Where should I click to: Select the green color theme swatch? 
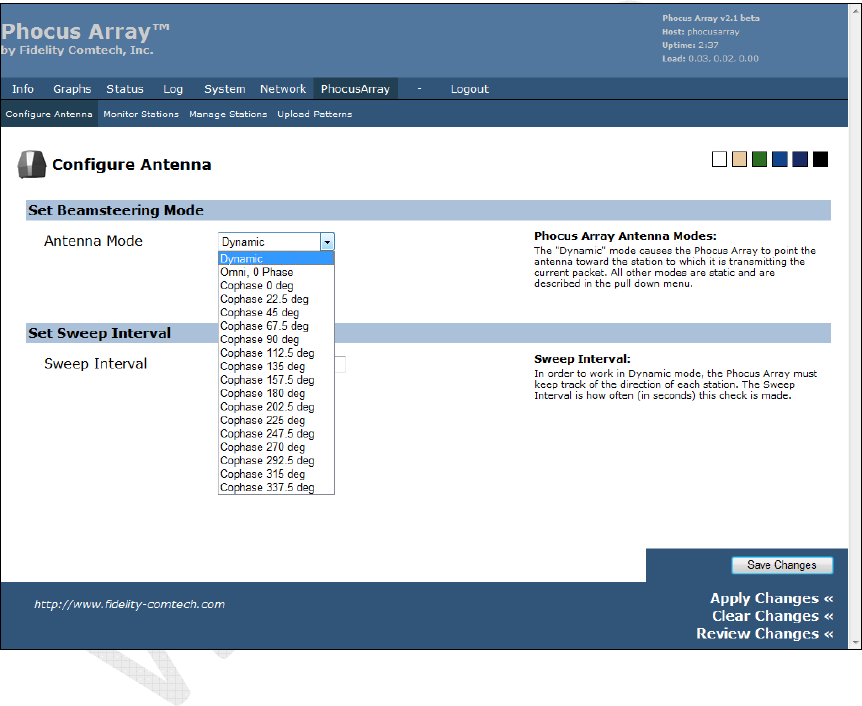[x=759, y=159]
